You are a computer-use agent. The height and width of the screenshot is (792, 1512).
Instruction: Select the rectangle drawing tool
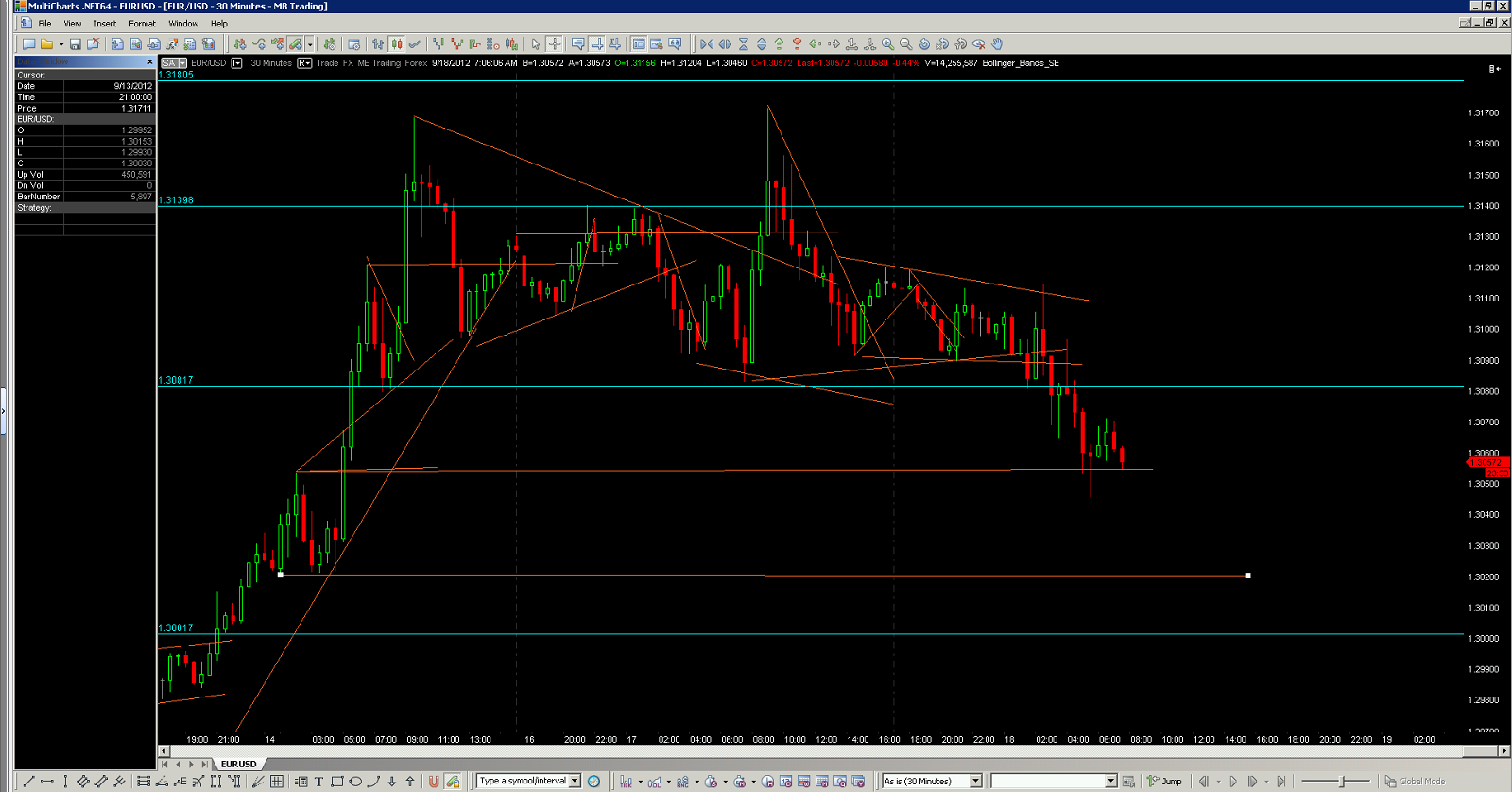[x=336, y=781]
